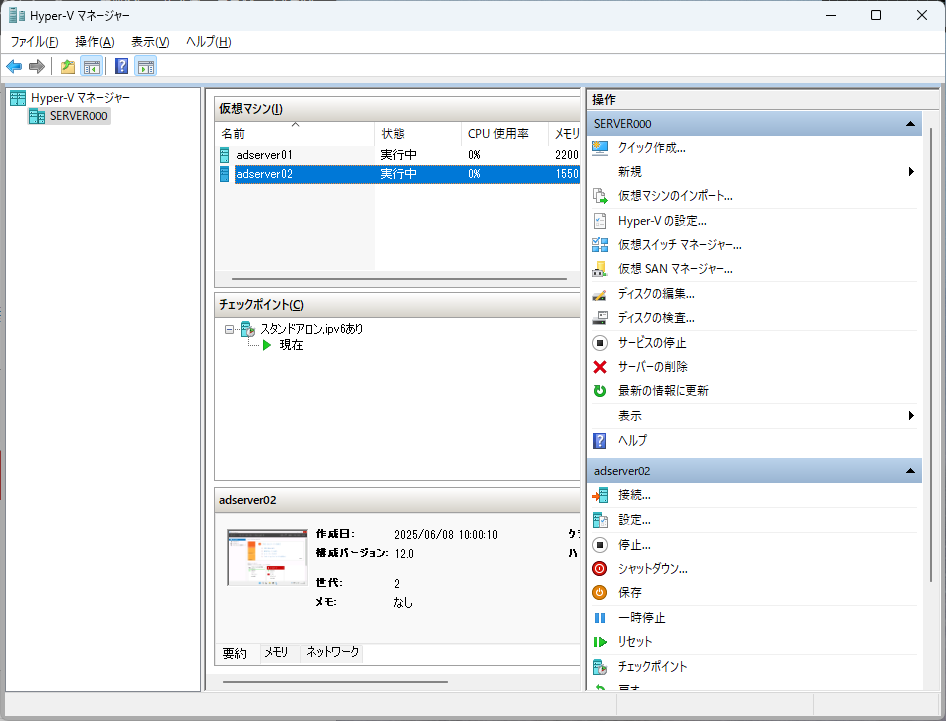Viewport: 946px width, 721px height.
Task: Click the リセット icon
Action: pos(600,642)
